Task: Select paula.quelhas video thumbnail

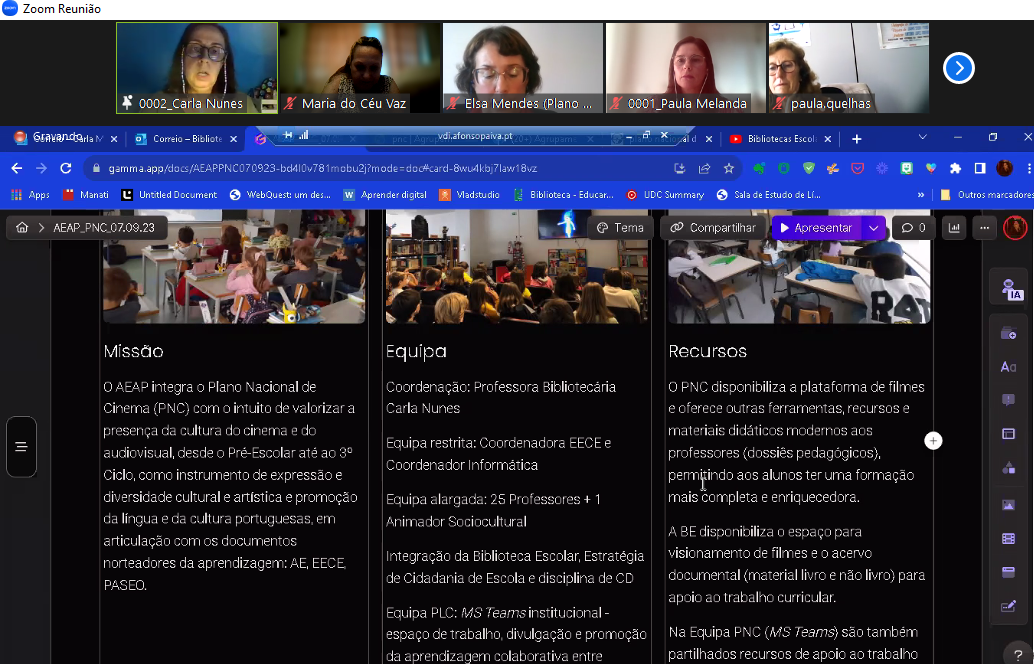Action: 849,68
